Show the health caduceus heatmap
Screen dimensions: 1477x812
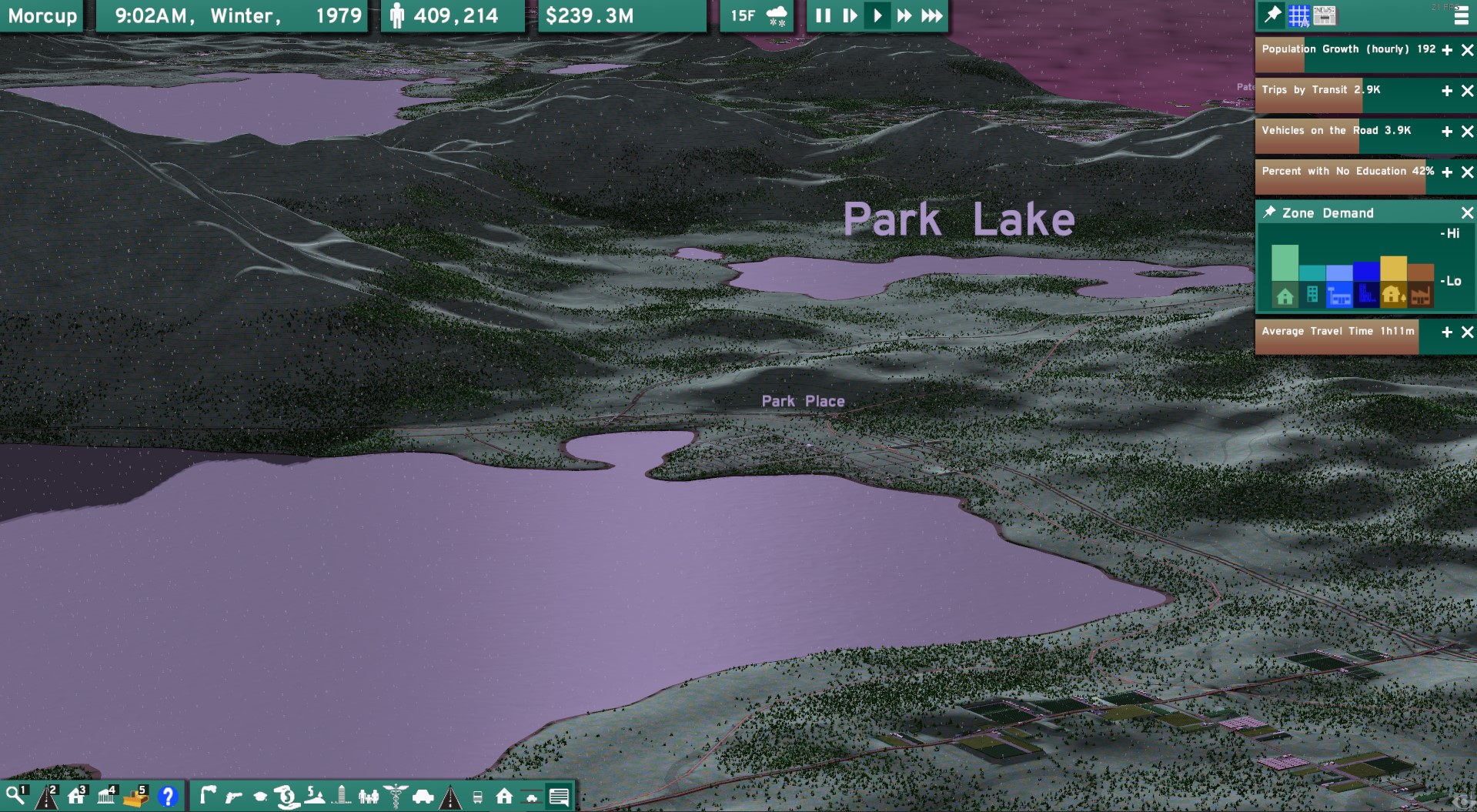tap(396, 796)
